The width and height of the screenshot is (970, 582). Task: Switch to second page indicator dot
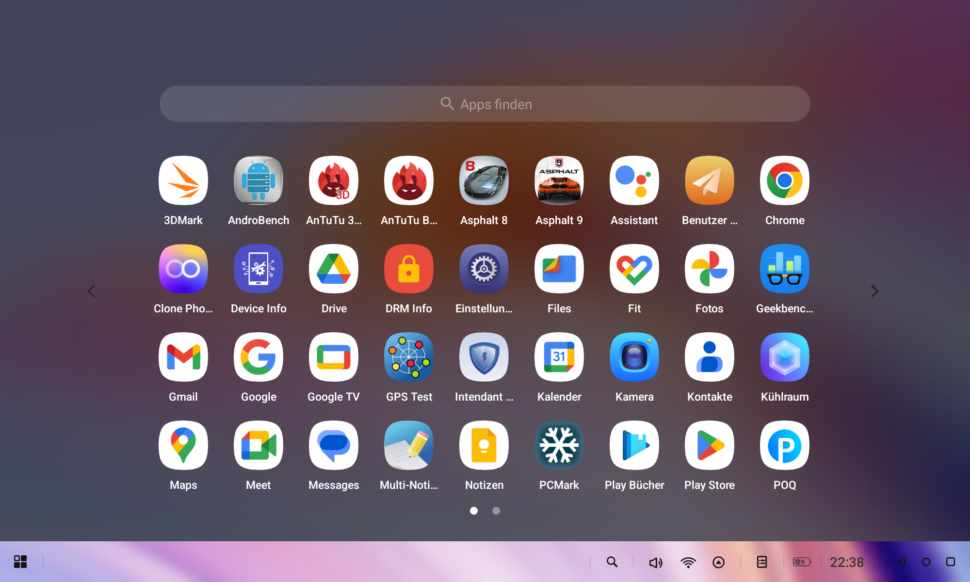pos(496,511)
